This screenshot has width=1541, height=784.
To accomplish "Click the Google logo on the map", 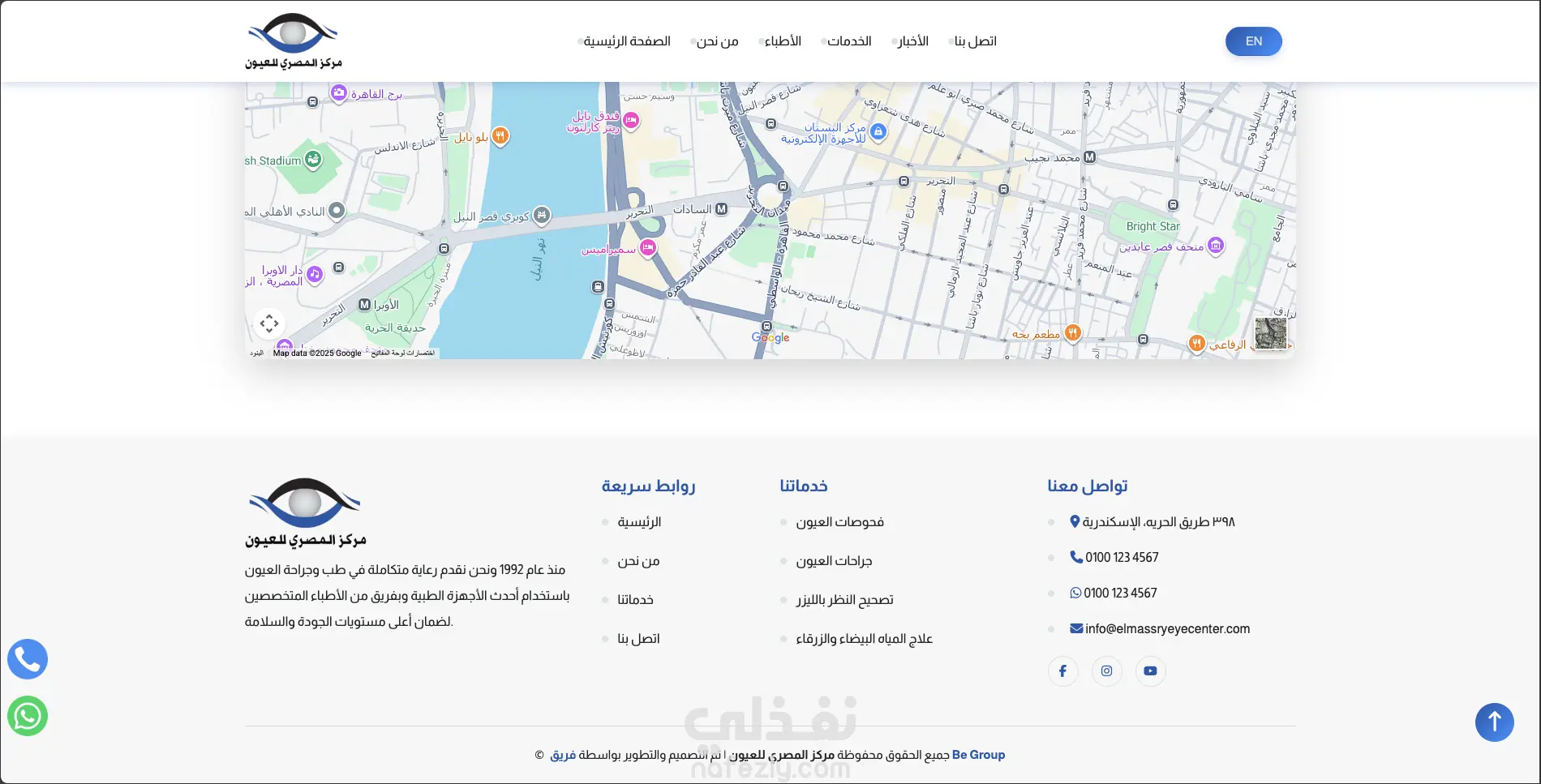I will click(x=770, y=337).
